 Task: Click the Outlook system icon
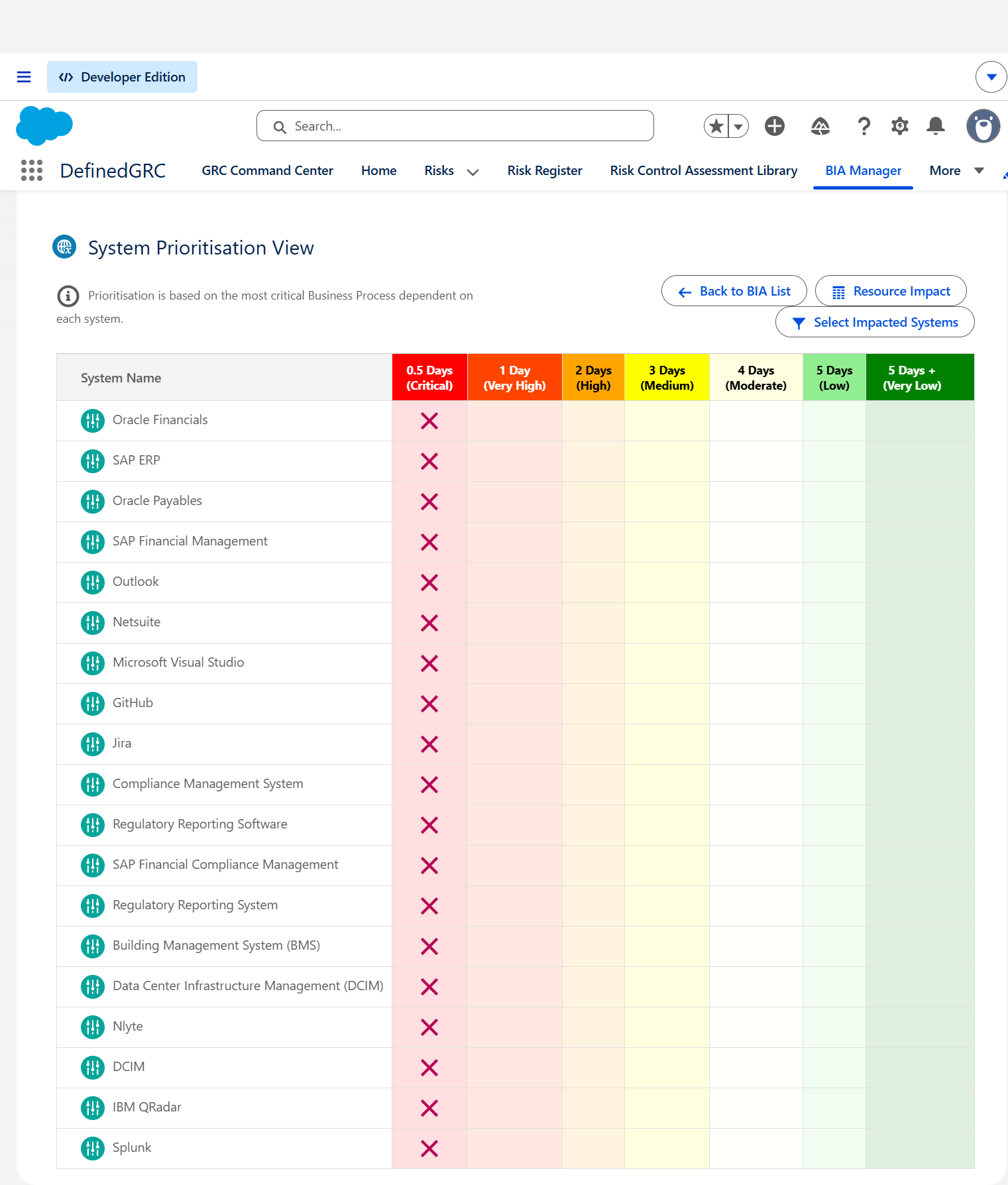tap(93, 582)
